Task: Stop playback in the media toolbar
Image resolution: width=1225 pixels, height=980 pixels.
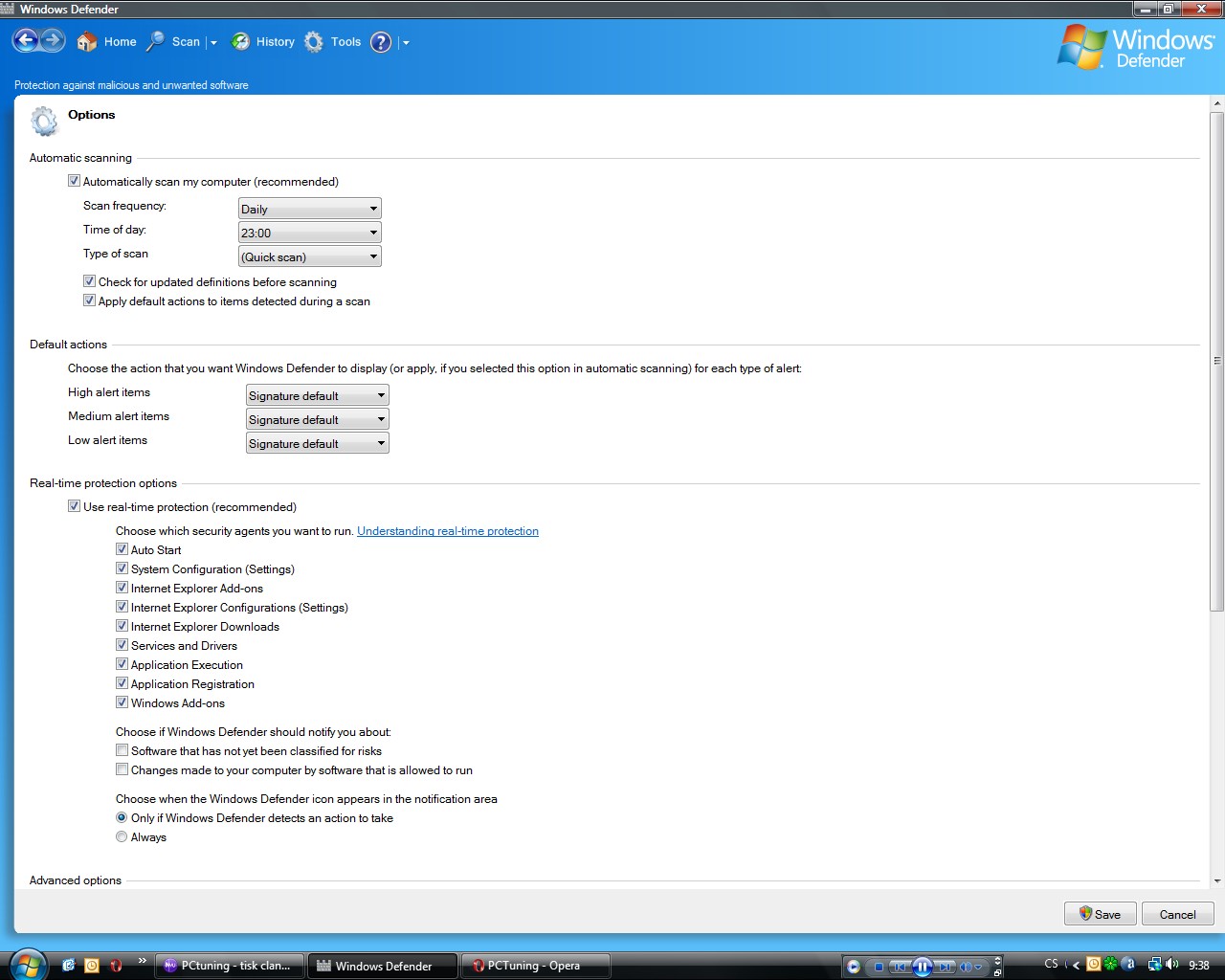Action: pos(879,967)
